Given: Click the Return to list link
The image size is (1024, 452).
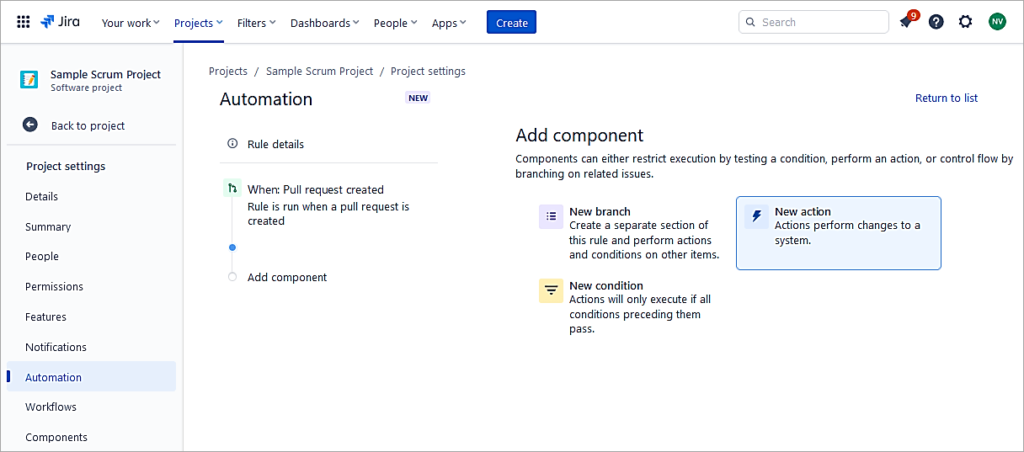Looking at the screenshot, I should click(946, 98).
